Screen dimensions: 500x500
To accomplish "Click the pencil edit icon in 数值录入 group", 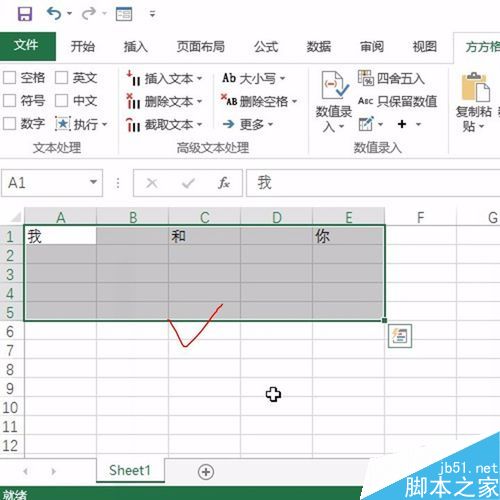I will click(366, 124).
